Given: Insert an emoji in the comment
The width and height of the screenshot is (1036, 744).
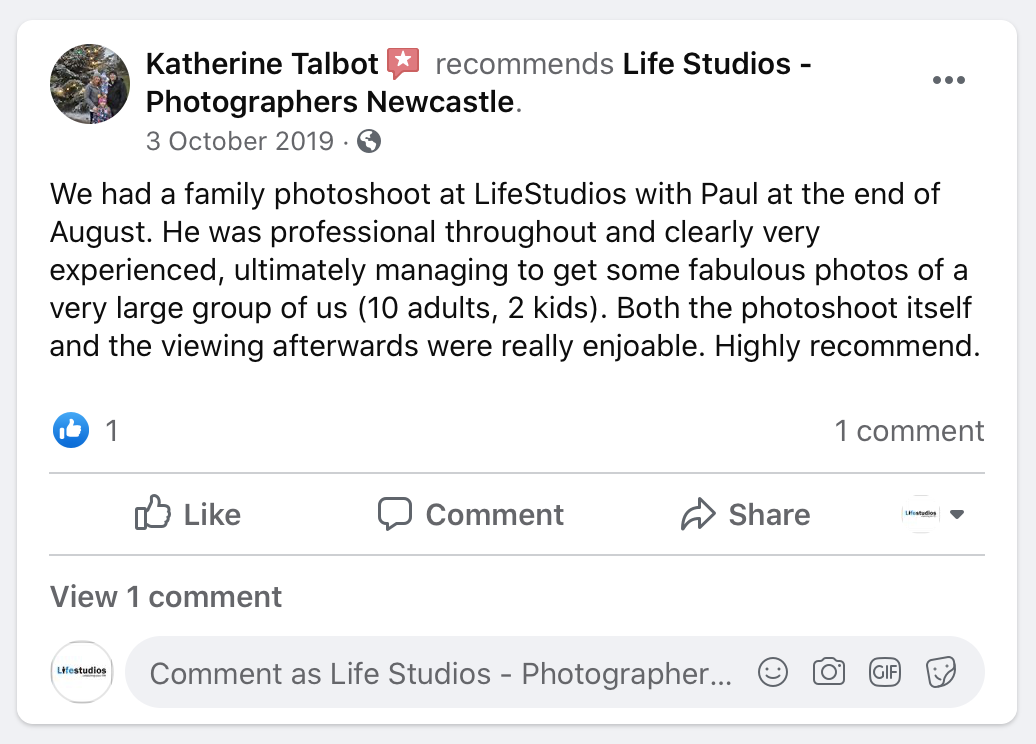Looking at the screenshot, I should pyautogui.click(x=773, y=673).
